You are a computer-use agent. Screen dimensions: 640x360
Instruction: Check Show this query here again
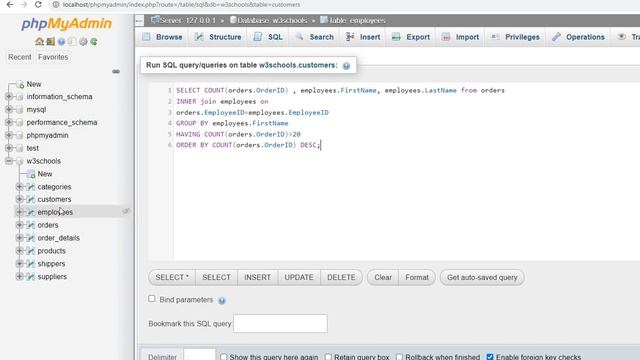pyautogui.click(x=224, y=357)
